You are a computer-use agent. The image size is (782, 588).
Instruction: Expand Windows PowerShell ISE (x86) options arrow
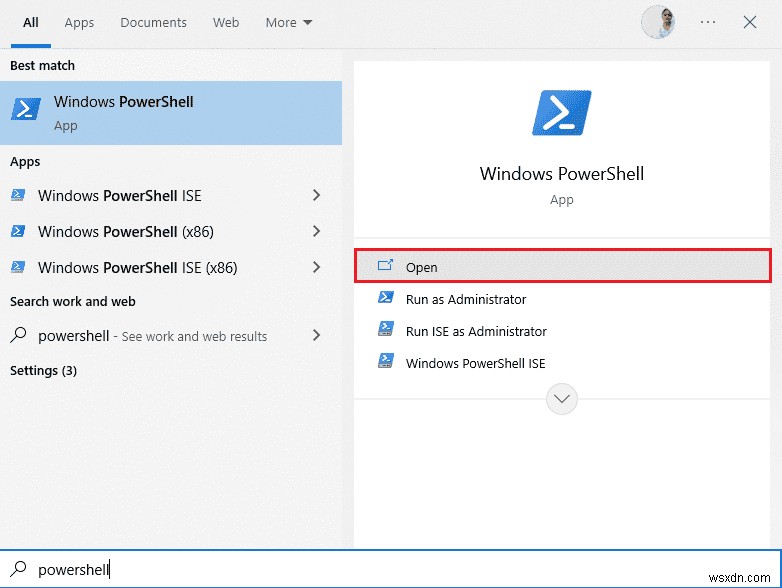316,267
